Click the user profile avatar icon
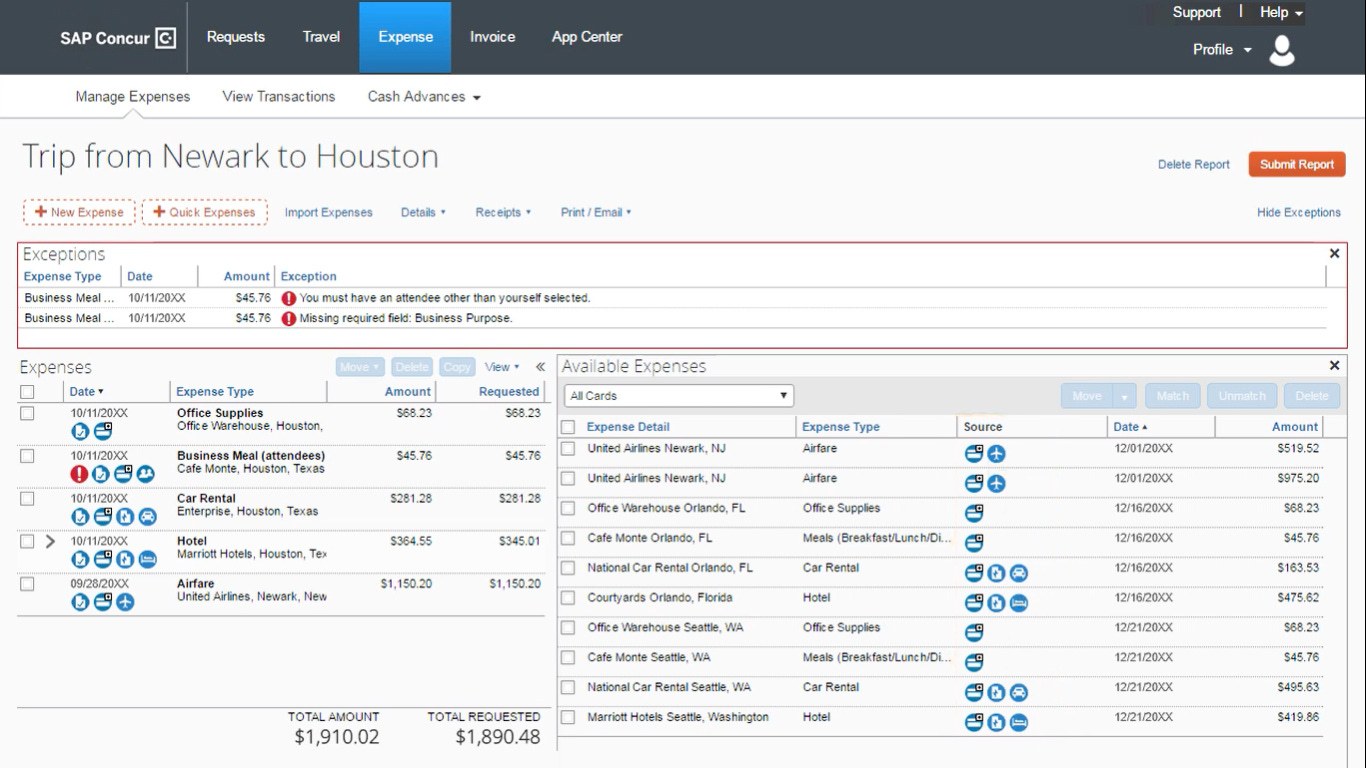 1281,50
